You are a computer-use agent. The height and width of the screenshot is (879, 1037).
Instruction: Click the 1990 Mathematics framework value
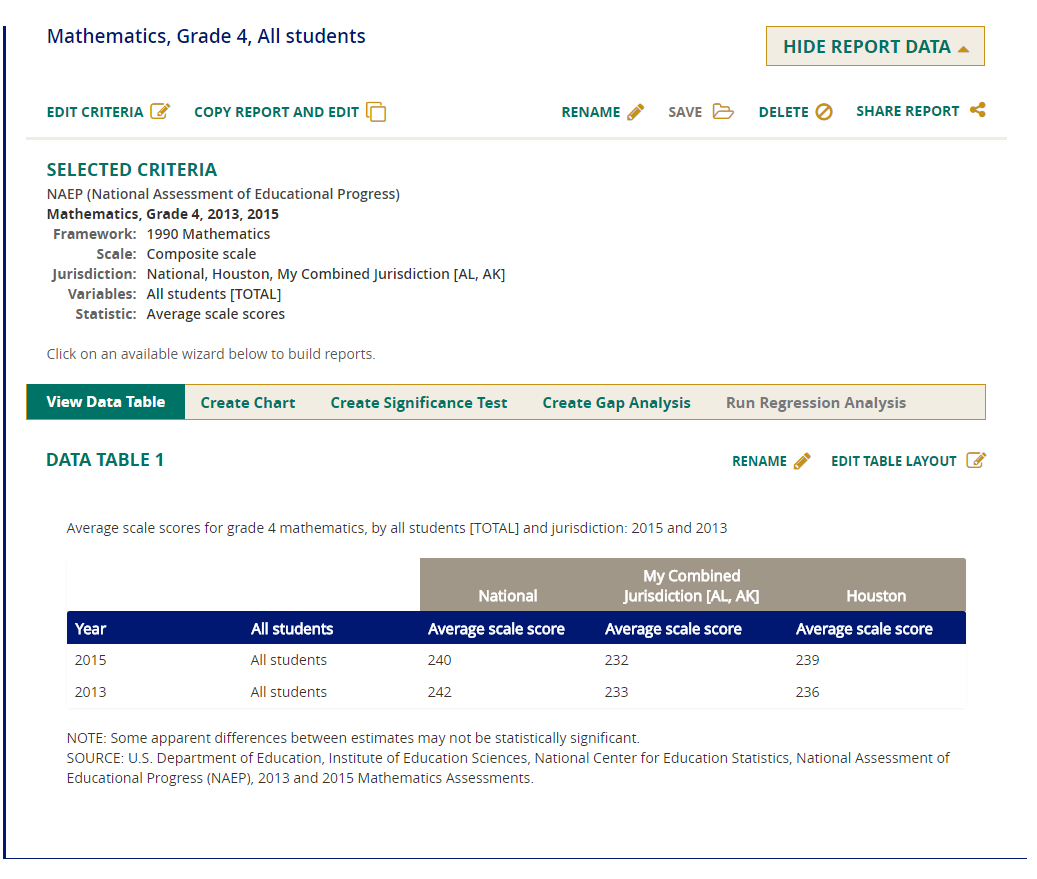click(x=208, y=234)
